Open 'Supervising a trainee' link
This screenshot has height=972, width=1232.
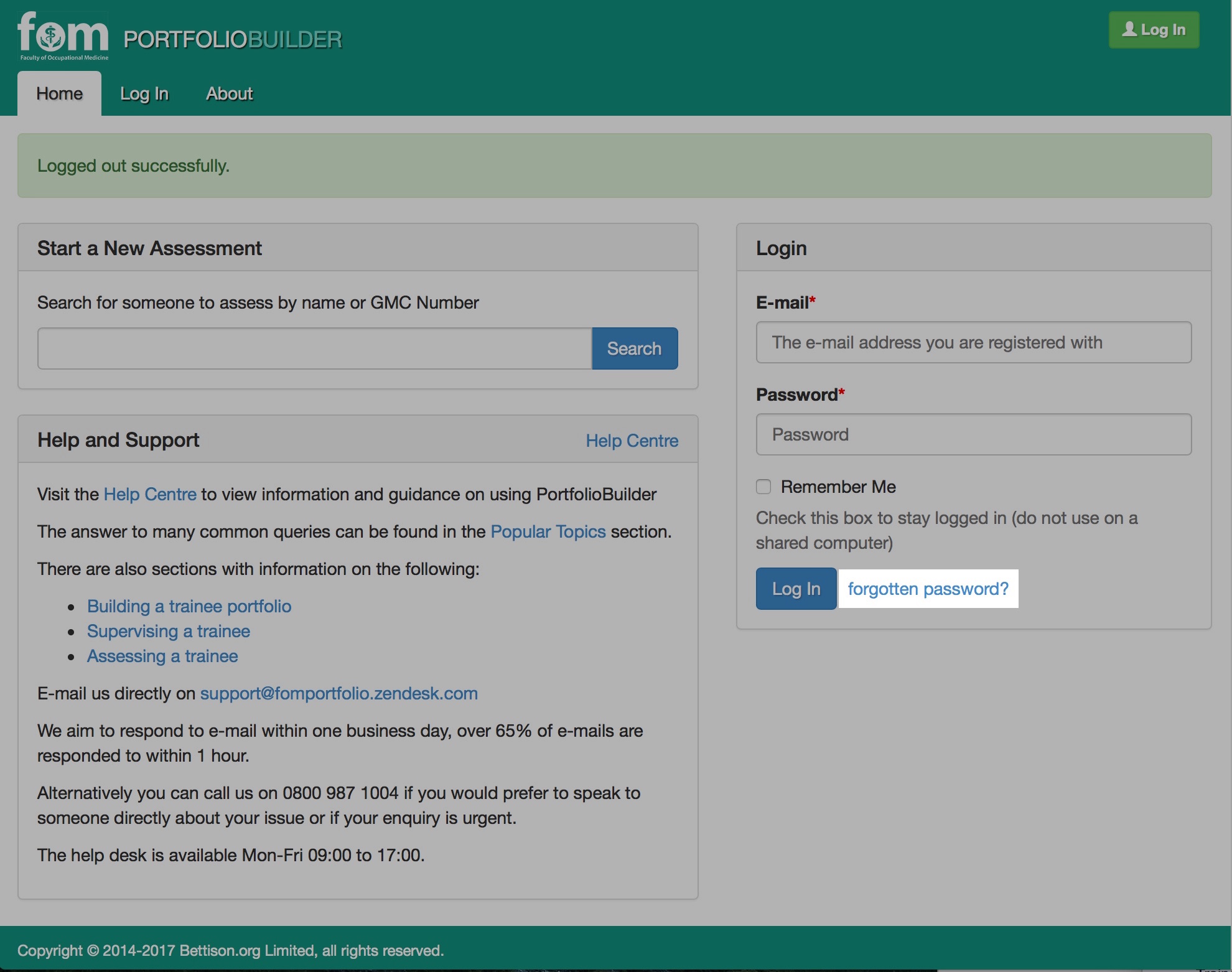[169, 631]
